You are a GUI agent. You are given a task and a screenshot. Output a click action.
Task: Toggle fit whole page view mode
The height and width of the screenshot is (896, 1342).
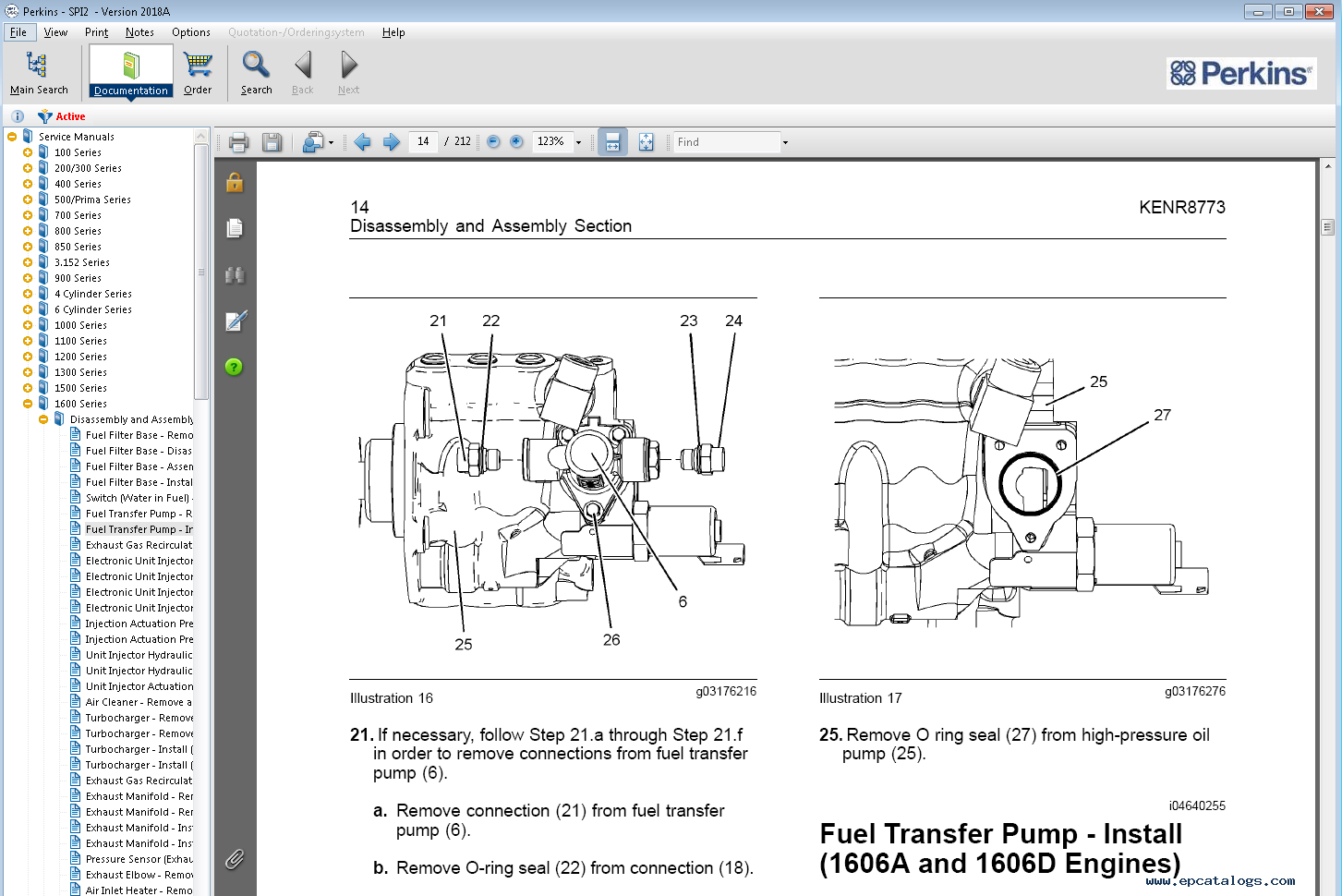(x=646, y=142)
